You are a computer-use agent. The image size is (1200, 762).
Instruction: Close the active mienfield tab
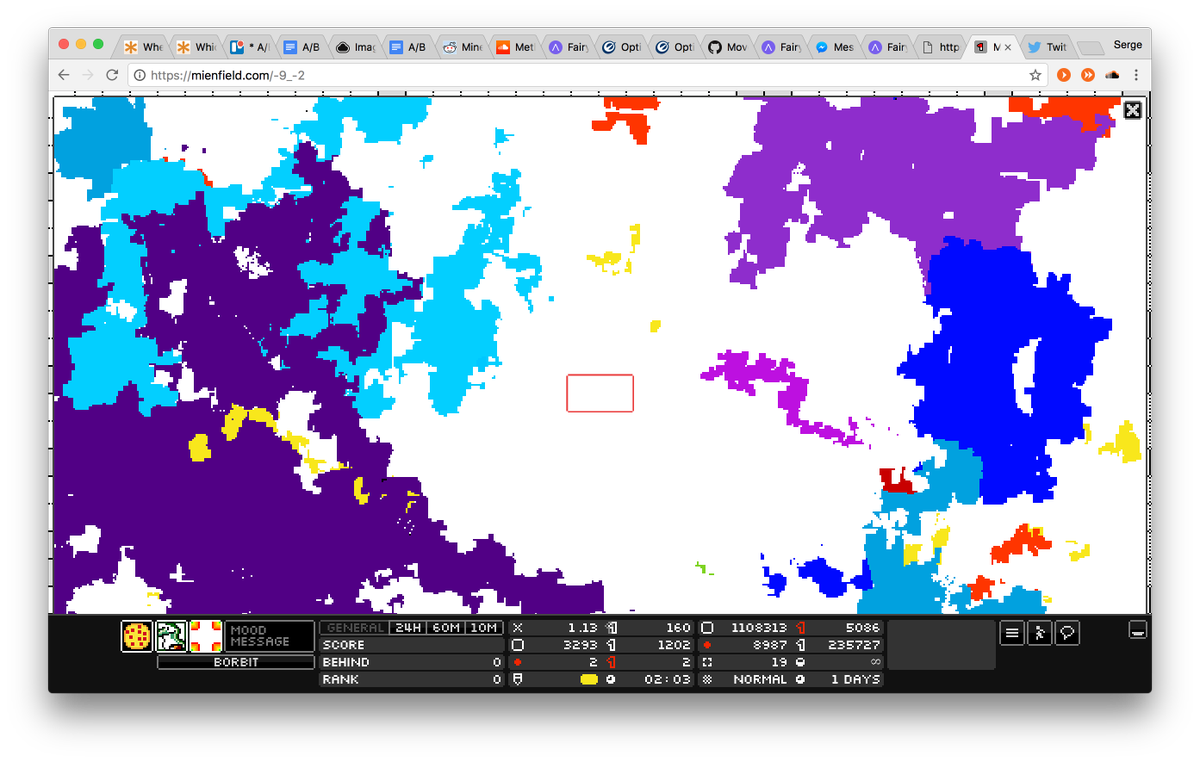pos(1007,47)
